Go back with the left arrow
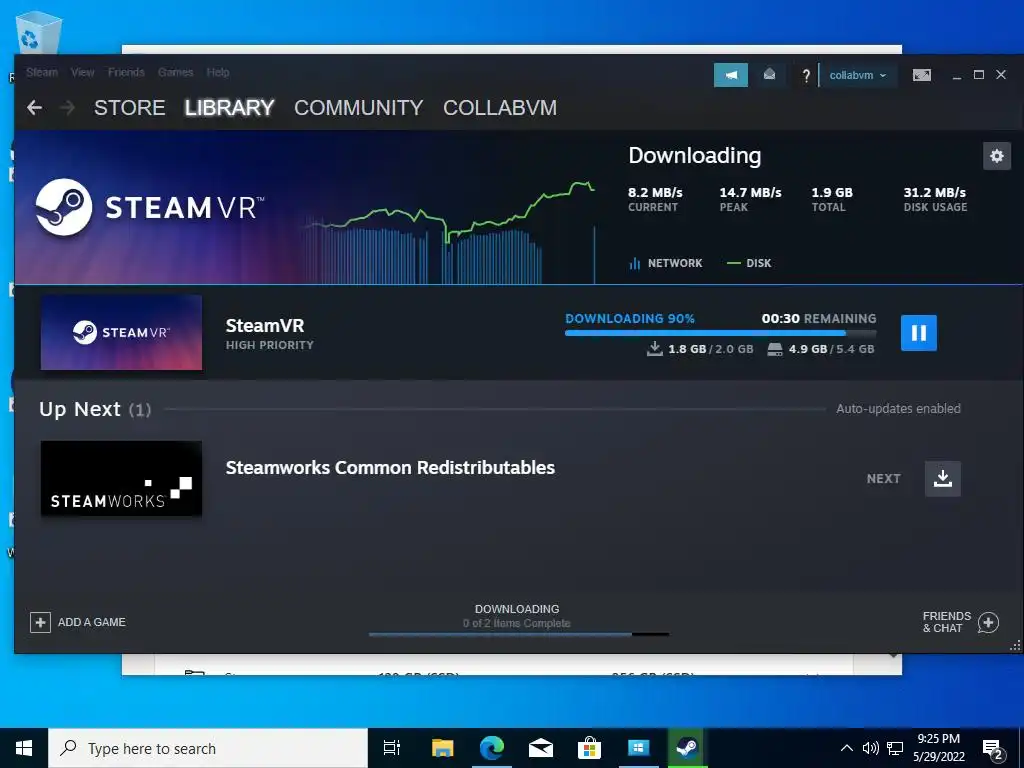The height and width of the screenshot is (768, 1024). tap(35, 108)
